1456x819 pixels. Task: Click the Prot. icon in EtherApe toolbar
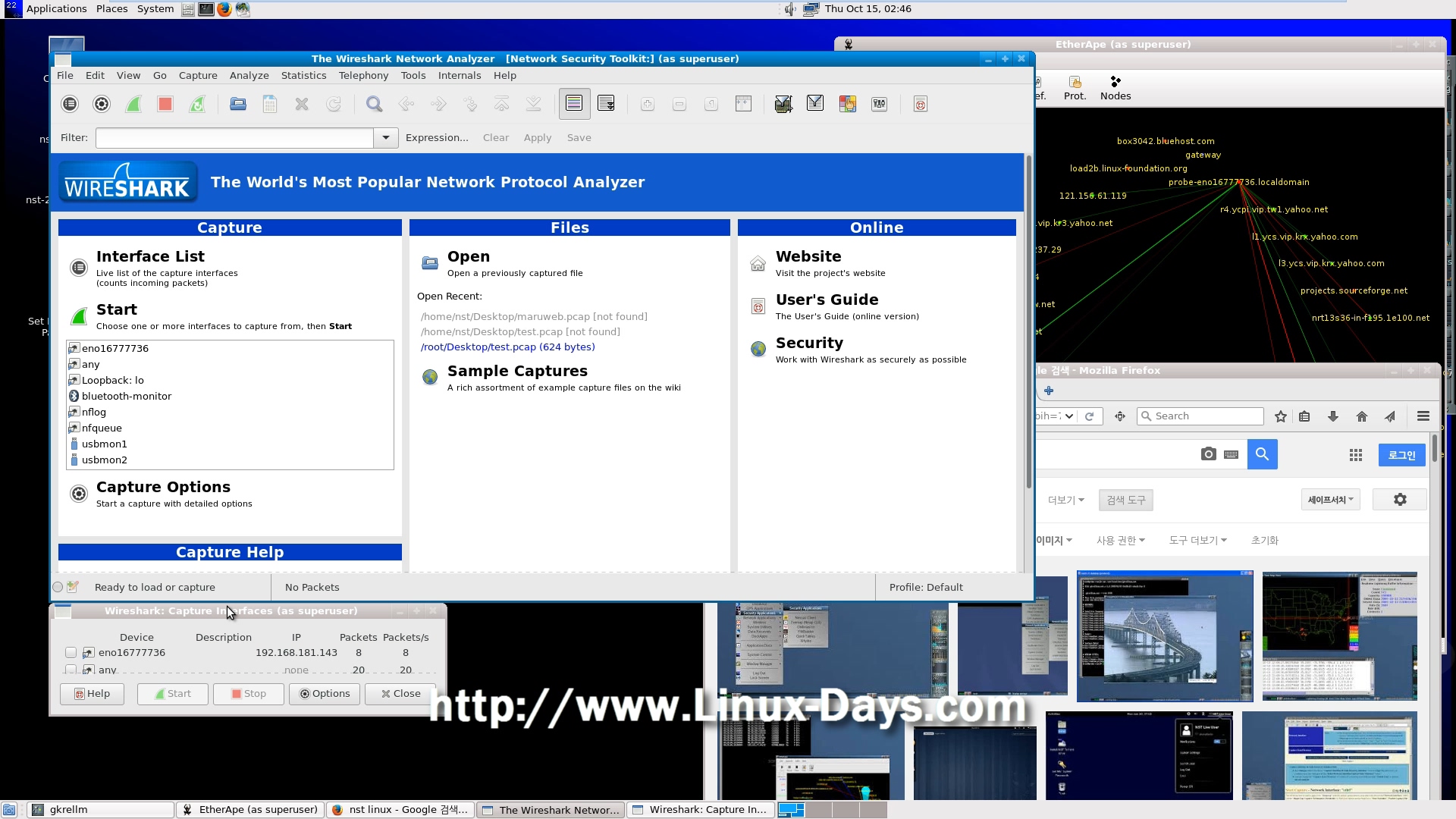click(1075, 88)
